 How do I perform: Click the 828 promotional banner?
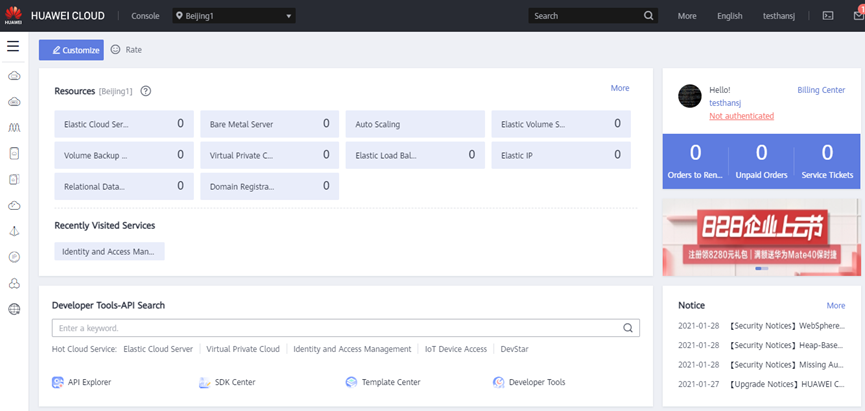pos(760,236)
